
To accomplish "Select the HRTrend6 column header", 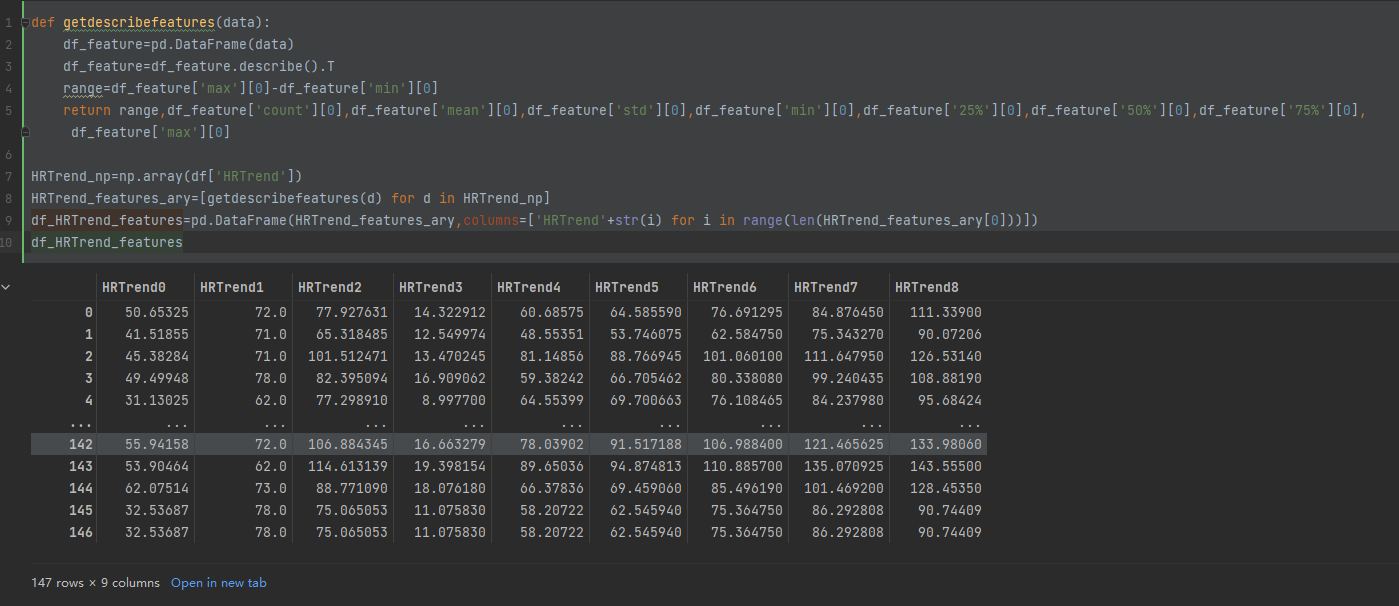I will pyautogui.click(x=725, y=287).
